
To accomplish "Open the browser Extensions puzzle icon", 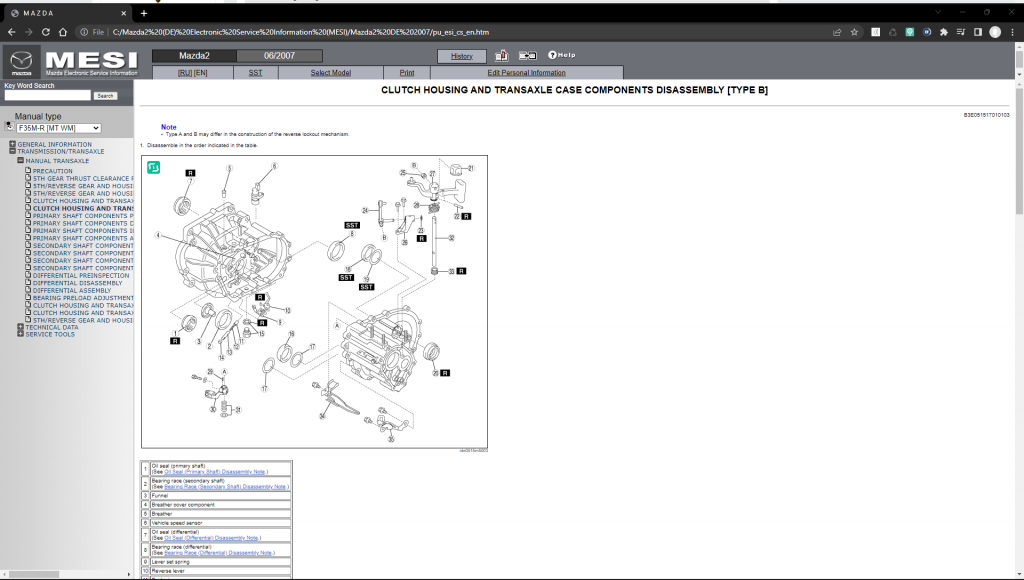I will 943,32.
